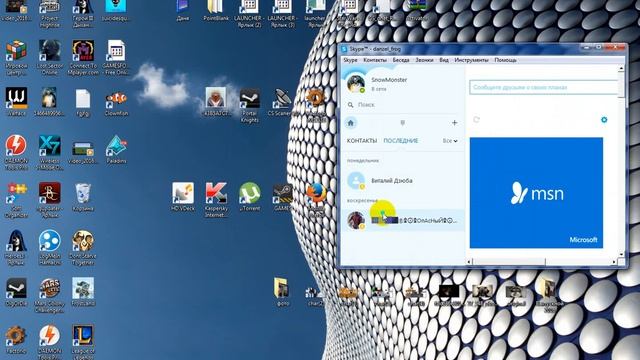
Task: Open the League of Legends shortcut
Action: [83, 342]
